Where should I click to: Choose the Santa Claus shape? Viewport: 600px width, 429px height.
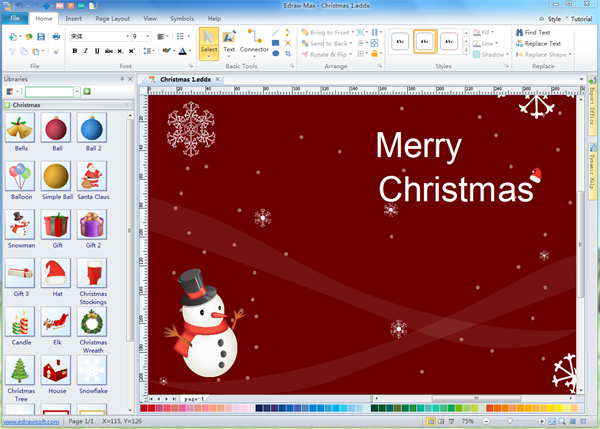pos(92,176)
